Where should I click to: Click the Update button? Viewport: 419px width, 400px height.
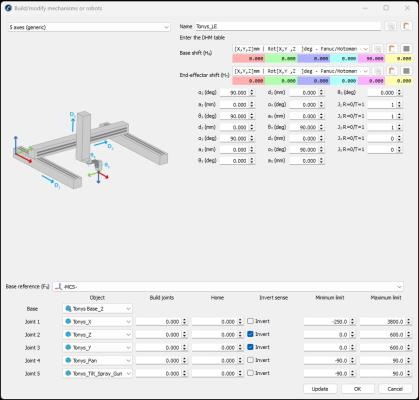(320, 389)
